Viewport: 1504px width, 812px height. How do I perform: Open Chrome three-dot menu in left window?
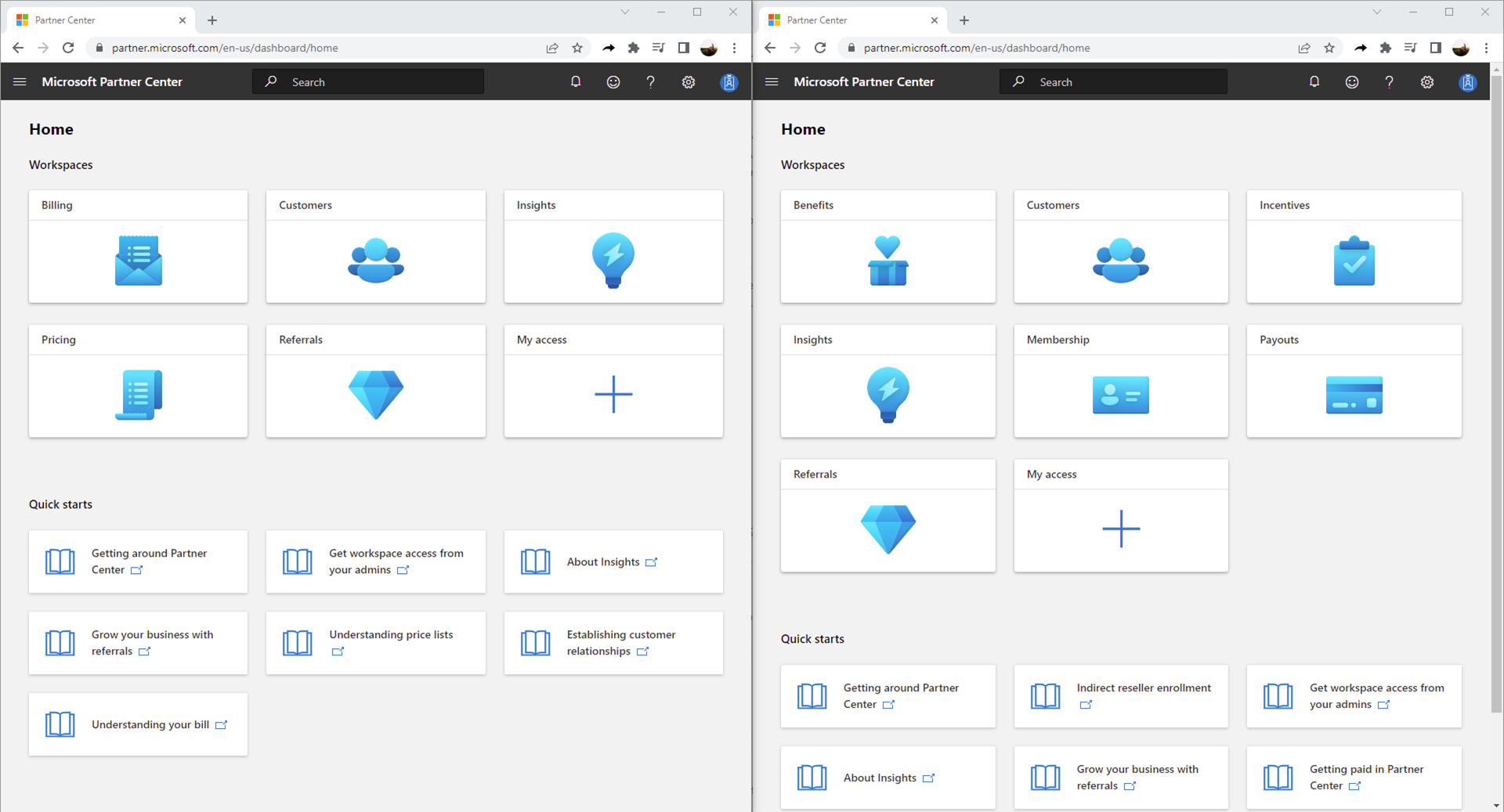pyautogui.click(x=734, y=48)
